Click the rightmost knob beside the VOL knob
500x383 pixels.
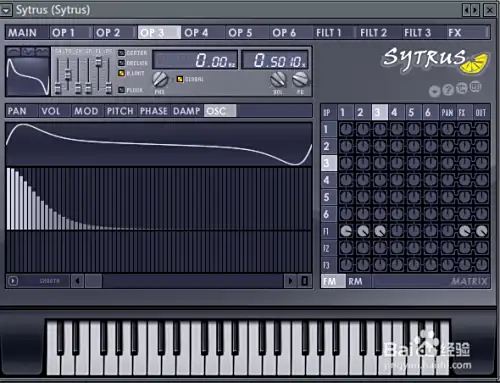coord(300,79)
